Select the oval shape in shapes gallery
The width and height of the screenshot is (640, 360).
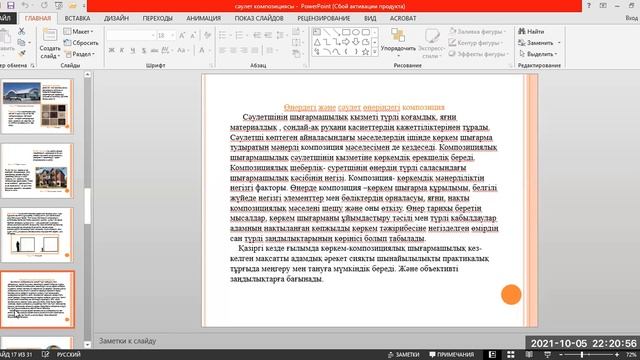[356, 32]
